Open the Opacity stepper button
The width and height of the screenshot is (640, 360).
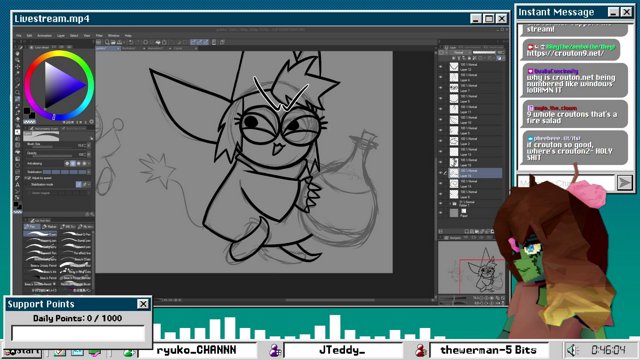pos(89,154)
